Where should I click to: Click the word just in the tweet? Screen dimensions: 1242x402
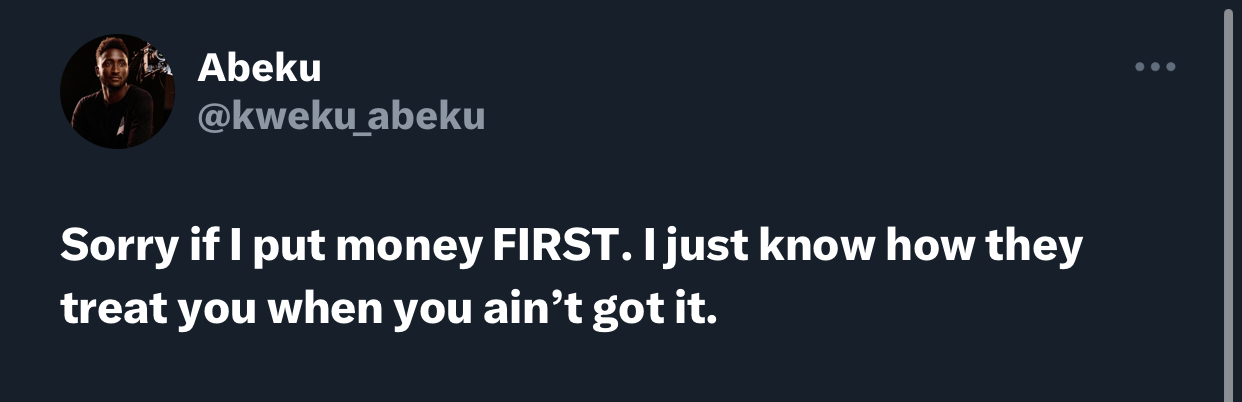[x=700, y=248]
